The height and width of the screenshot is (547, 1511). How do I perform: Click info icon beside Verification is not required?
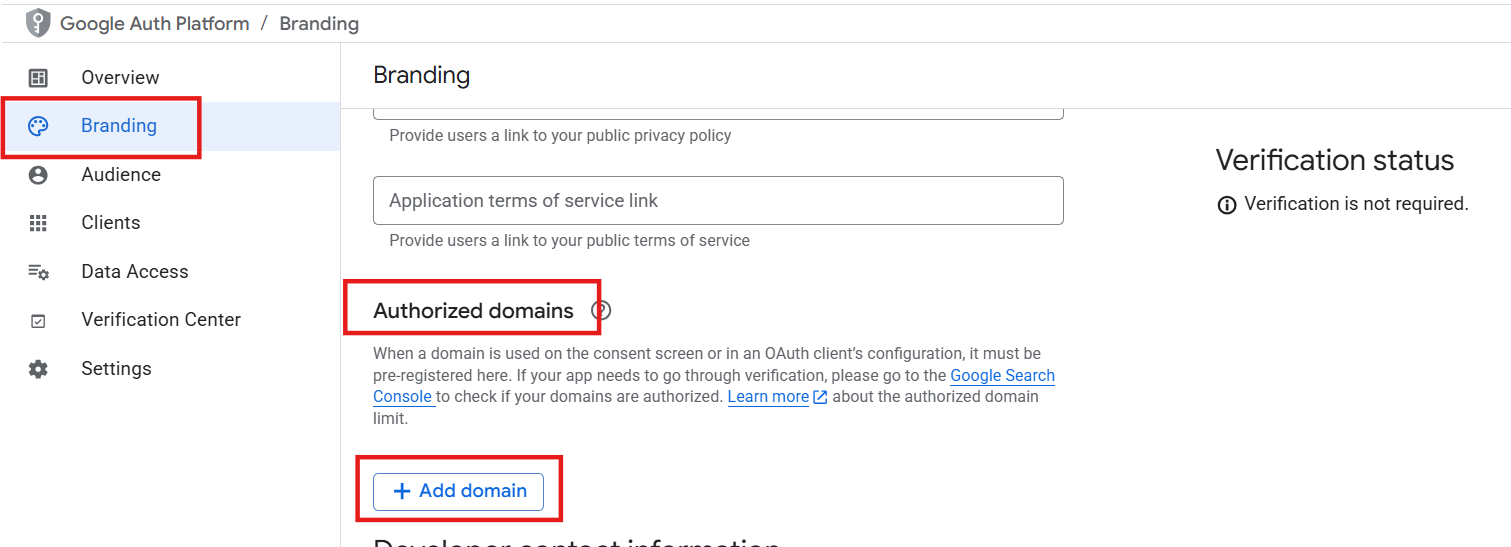[x=1226, y=205]
